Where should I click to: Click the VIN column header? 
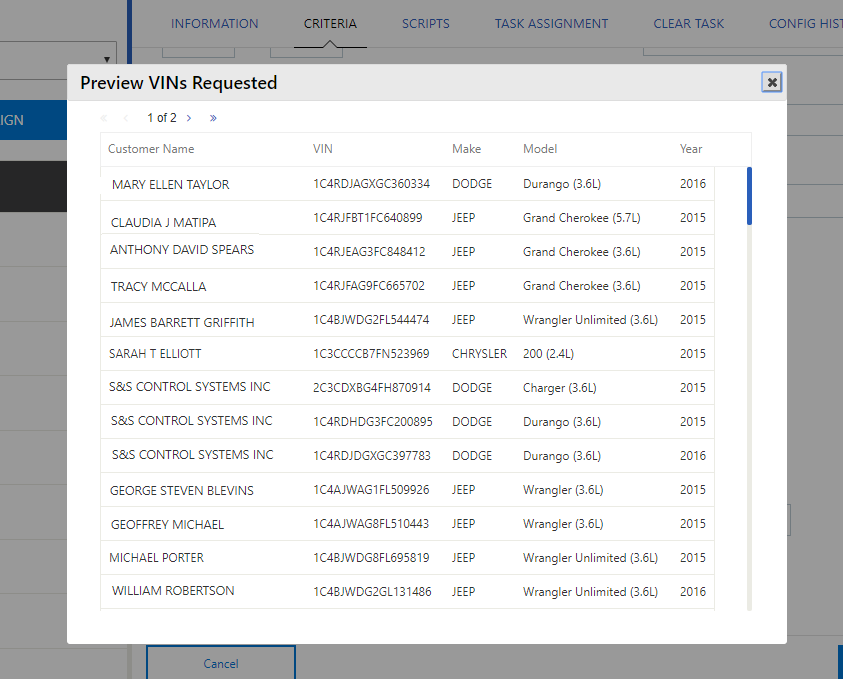323,149
